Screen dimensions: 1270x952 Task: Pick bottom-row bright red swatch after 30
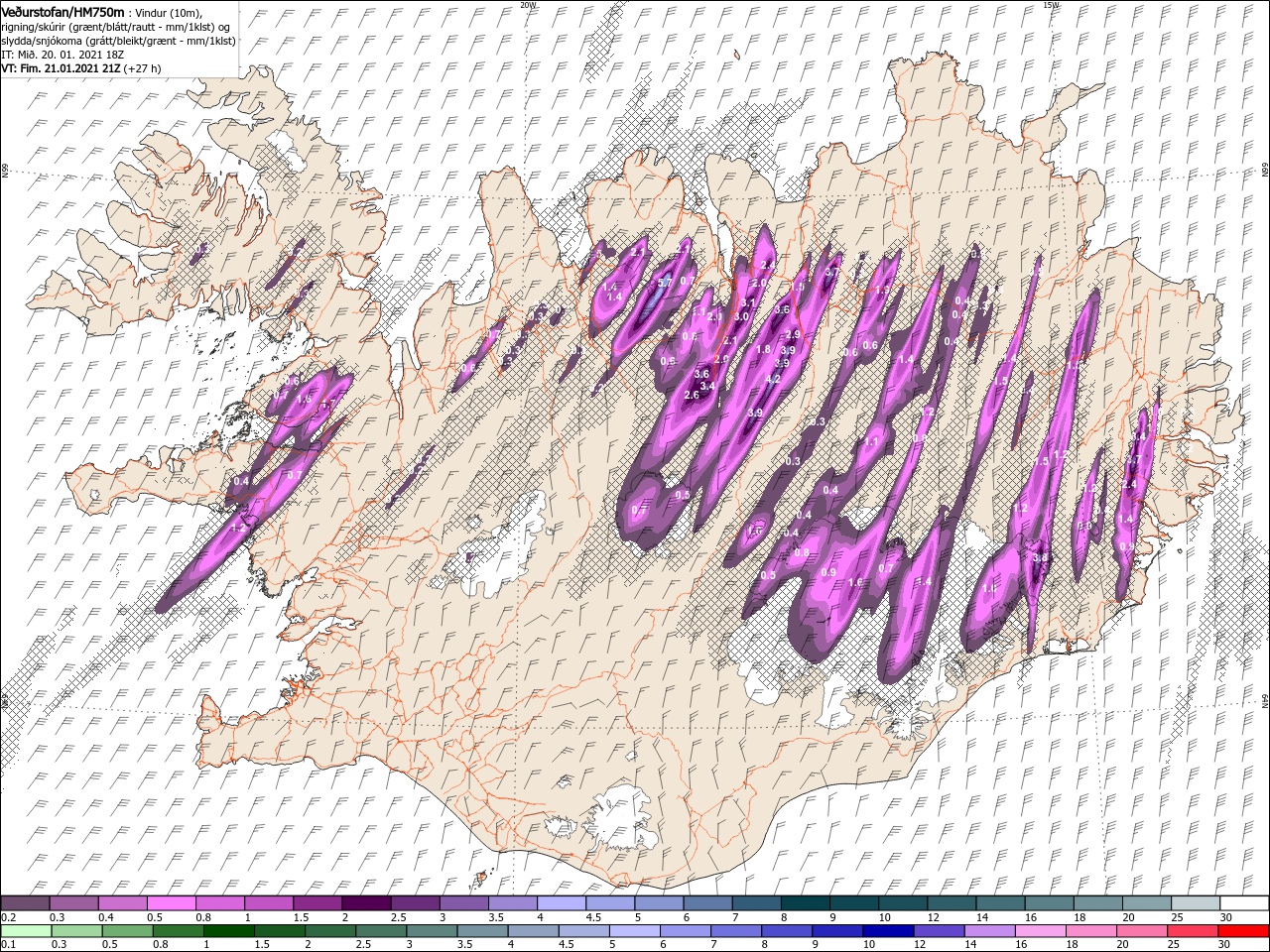pyautogui.click(x=1243, y=931)
